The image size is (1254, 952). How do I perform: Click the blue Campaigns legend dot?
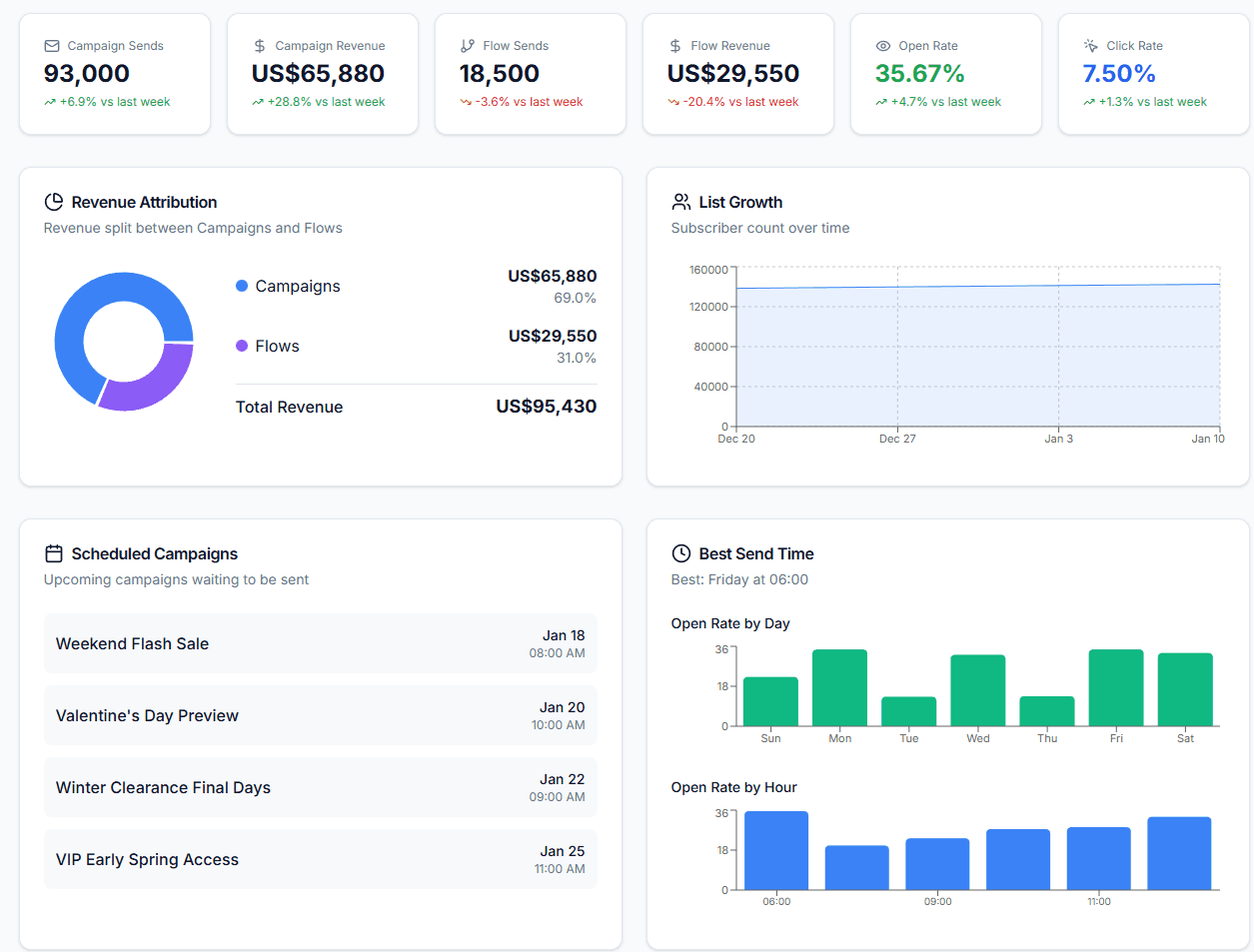240,286
